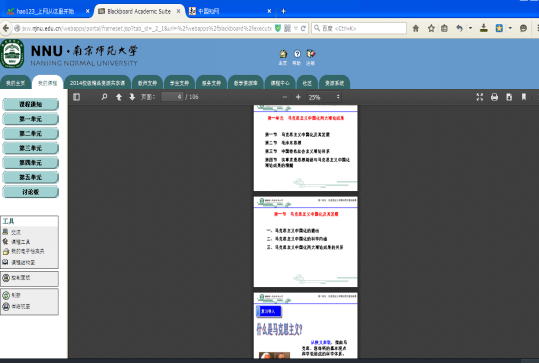Expand the browser bookmarks dropdown arrow
Image resolution: width=539 pixels, height=364 pixels.
click(x=510, y=28)
